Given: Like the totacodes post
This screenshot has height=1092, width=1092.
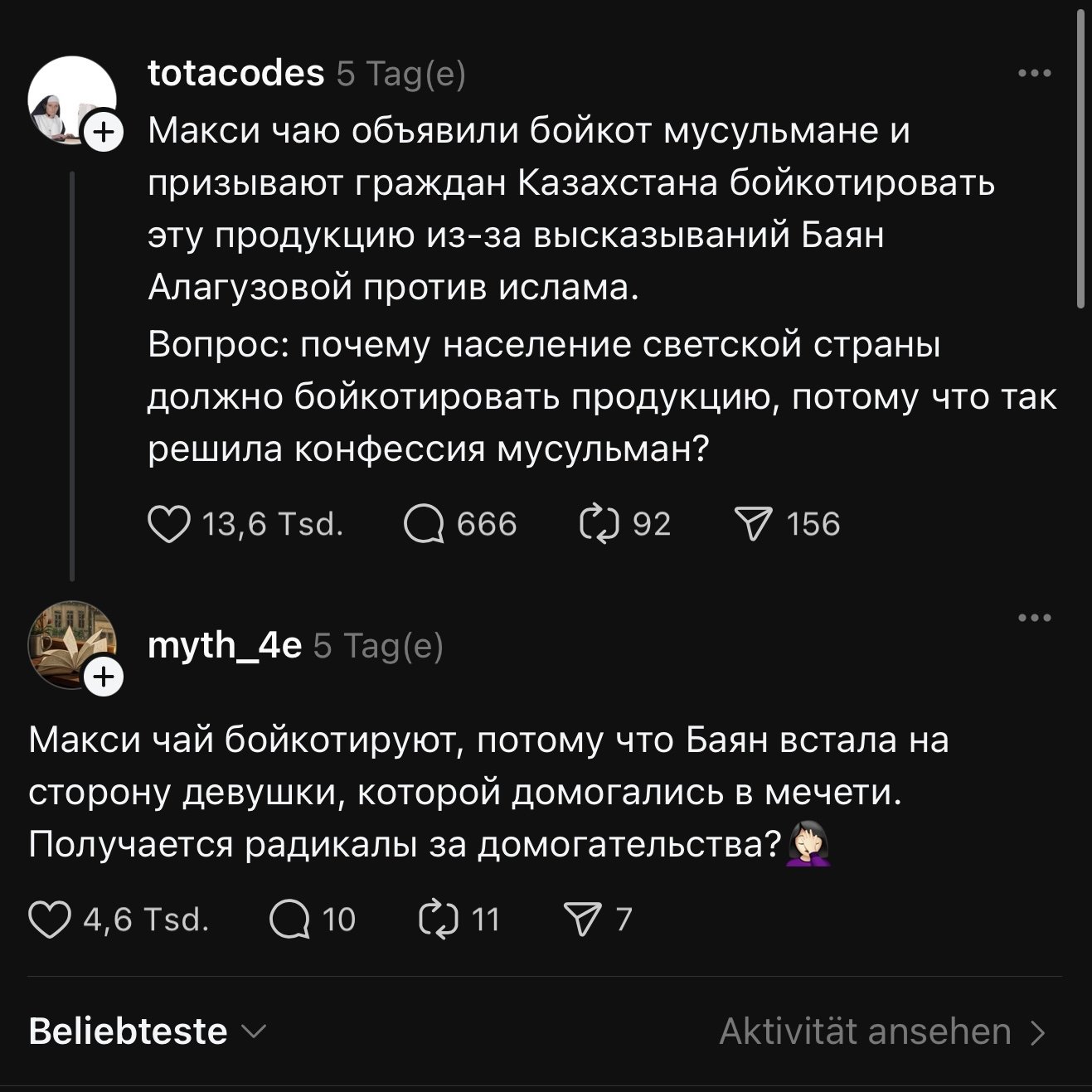Looking at the screenshot, I should coord(168,525).
